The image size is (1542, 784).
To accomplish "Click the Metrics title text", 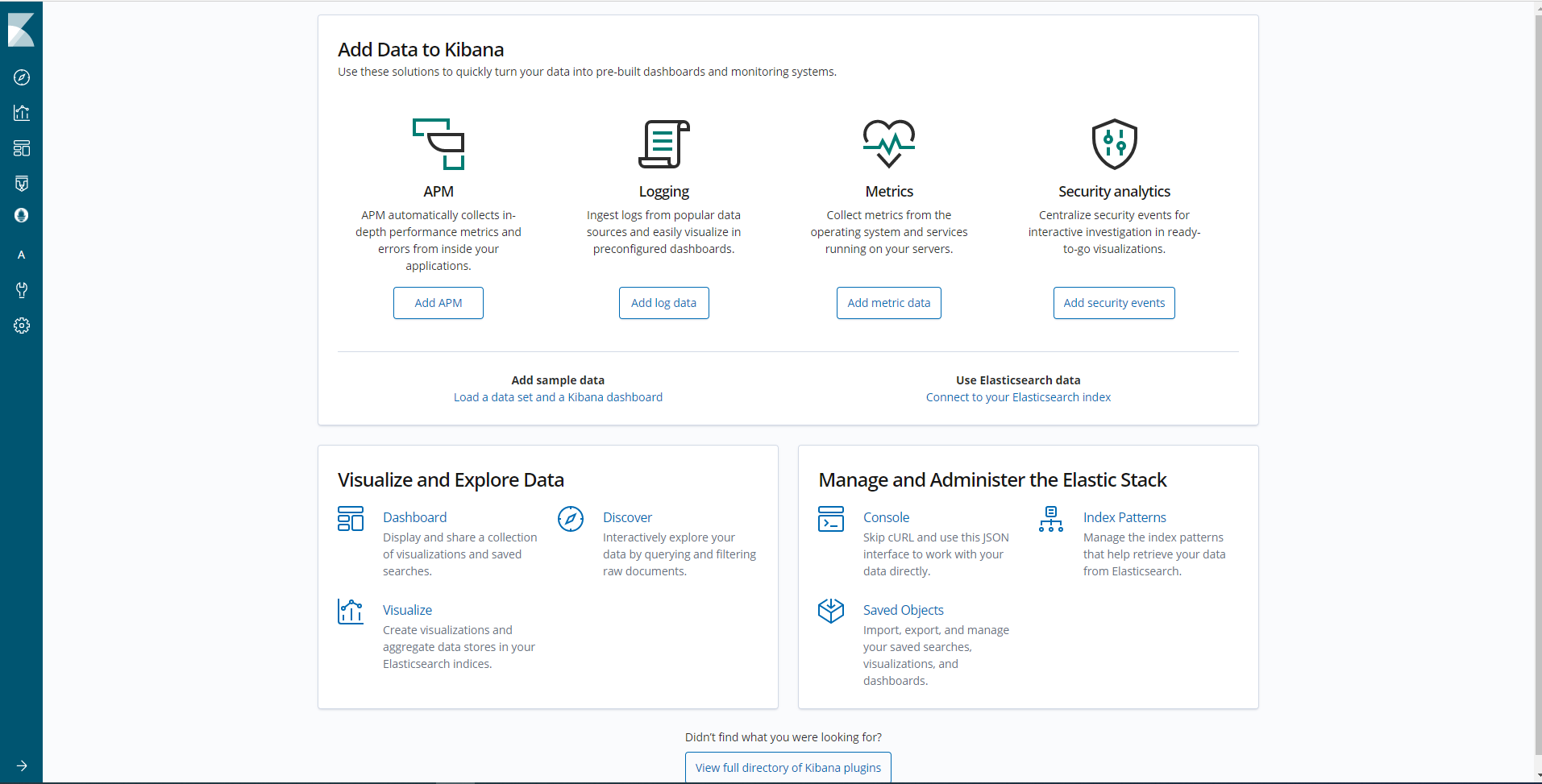I will [x=889, y=192].
